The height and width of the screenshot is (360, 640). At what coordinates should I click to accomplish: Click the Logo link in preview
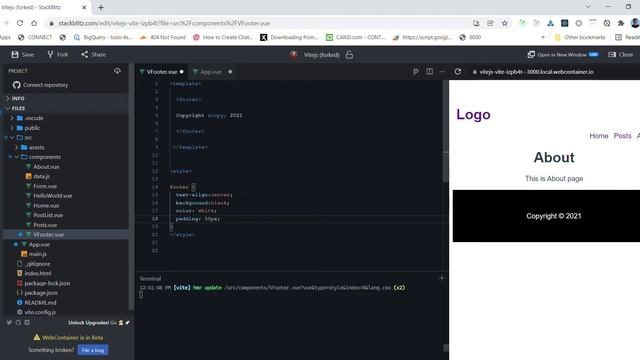point(473,114)
